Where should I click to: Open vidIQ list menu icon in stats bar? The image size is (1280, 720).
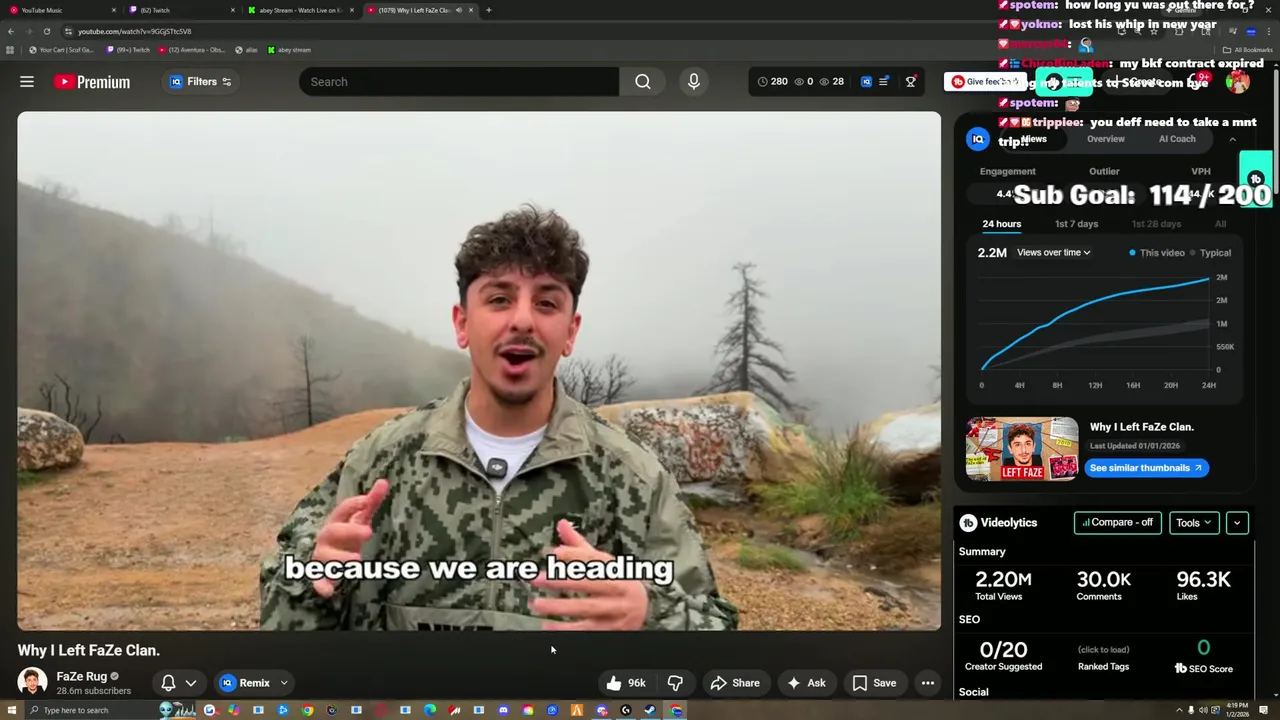point(884,82)
